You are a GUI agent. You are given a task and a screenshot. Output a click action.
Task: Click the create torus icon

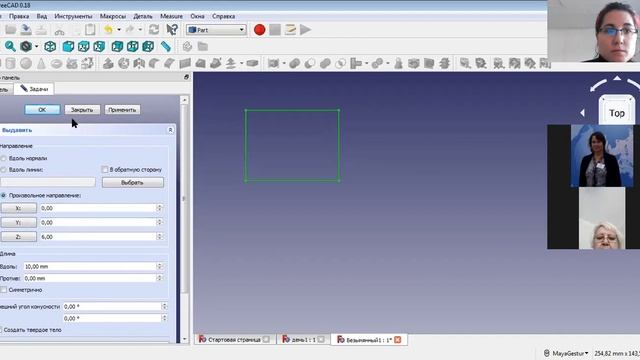pyautogui.click(x=57, y=63)
